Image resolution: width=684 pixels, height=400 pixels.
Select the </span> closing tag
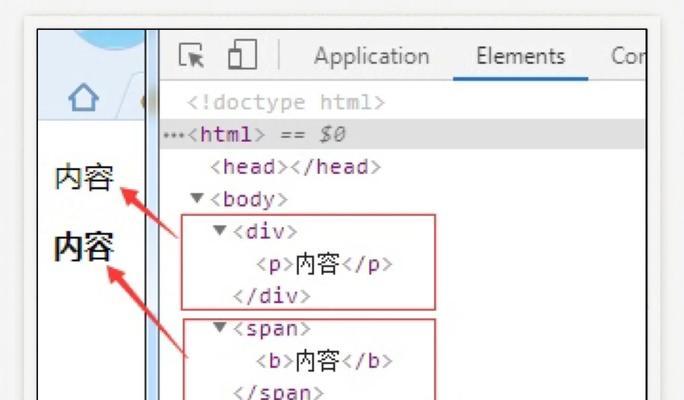278,391
